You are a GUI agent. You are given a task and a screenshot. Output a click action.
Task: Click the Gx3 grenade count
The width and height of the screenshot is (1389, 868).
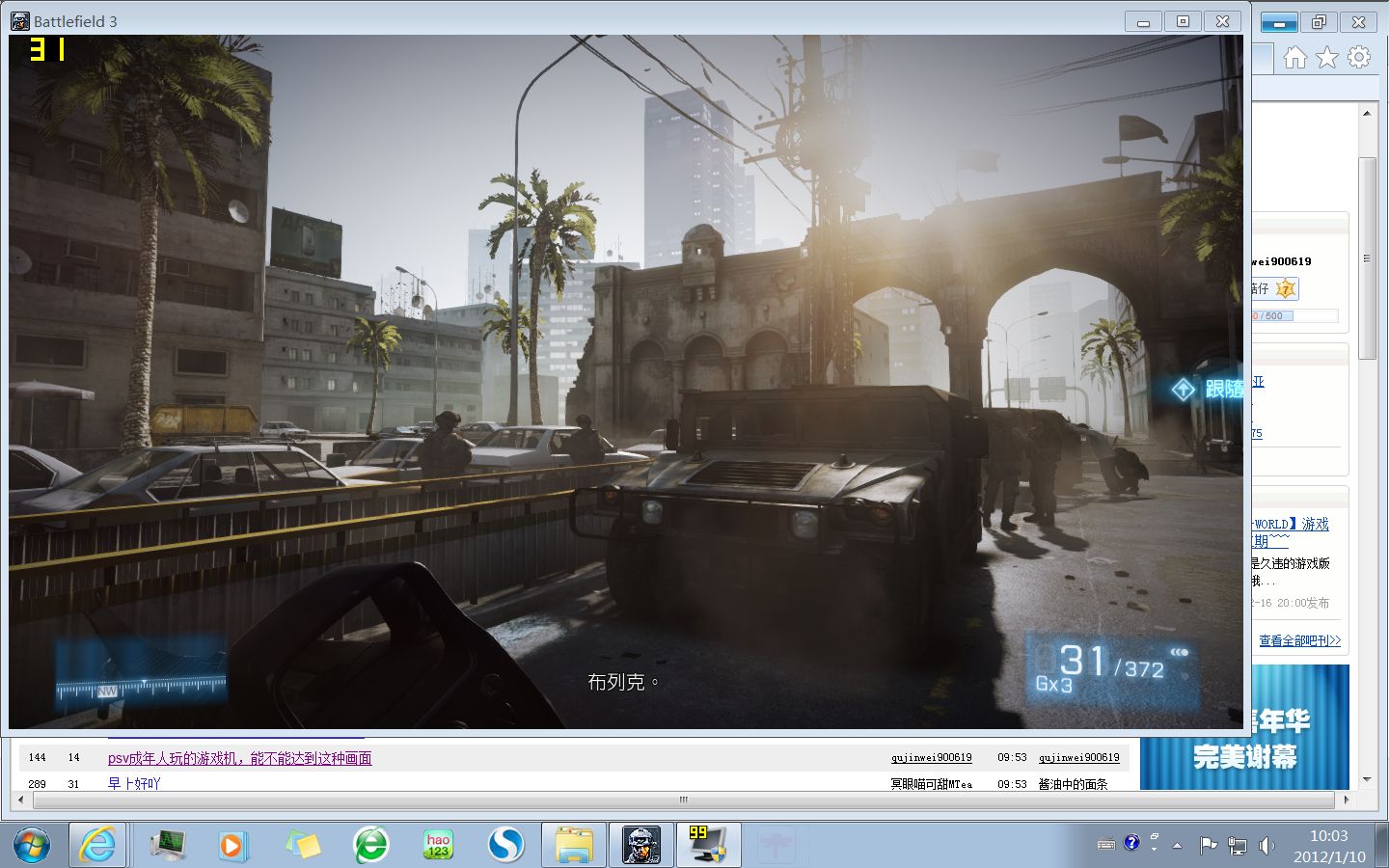pyautogui.click(x=1053, y=684)
